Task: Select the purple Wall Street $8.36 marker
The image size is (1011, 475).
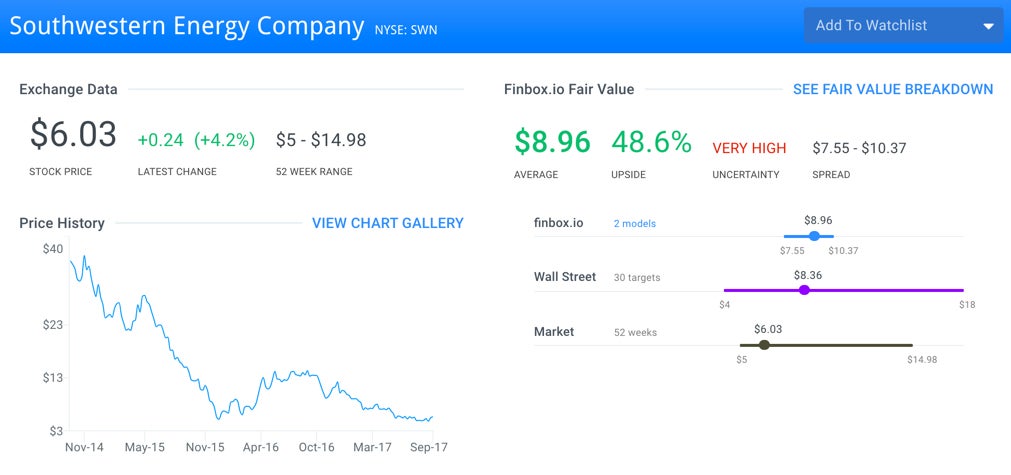Action: click(x=804, y=290)
